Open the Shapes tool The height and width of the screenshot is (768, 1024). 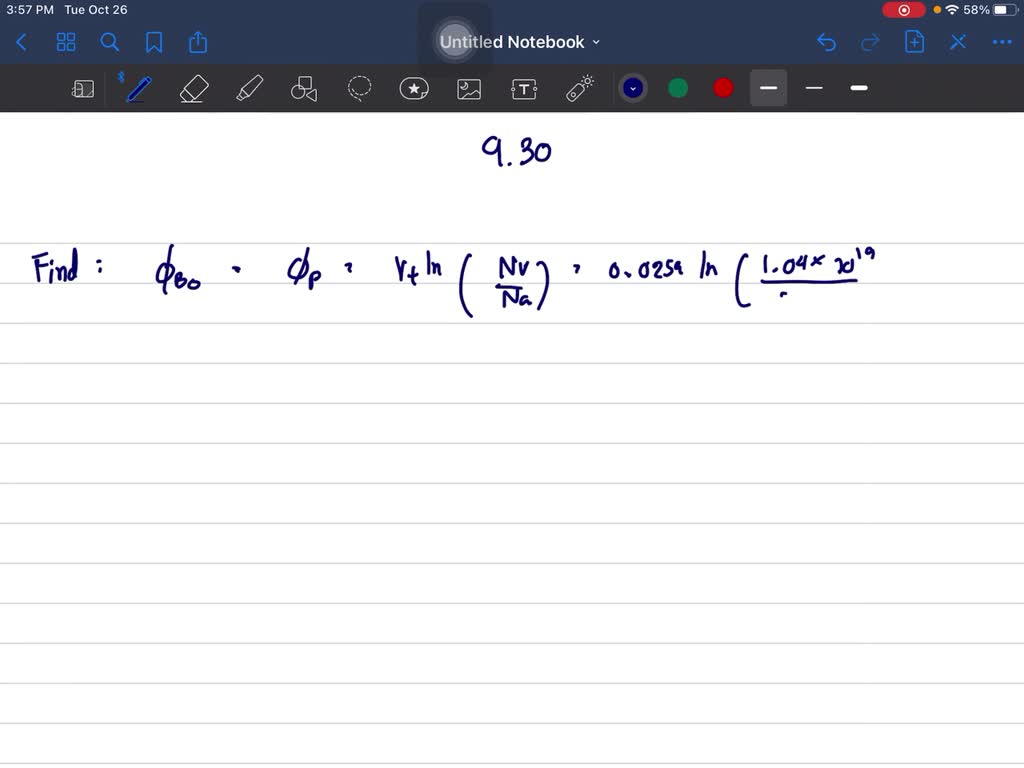[x=304, y=88]
